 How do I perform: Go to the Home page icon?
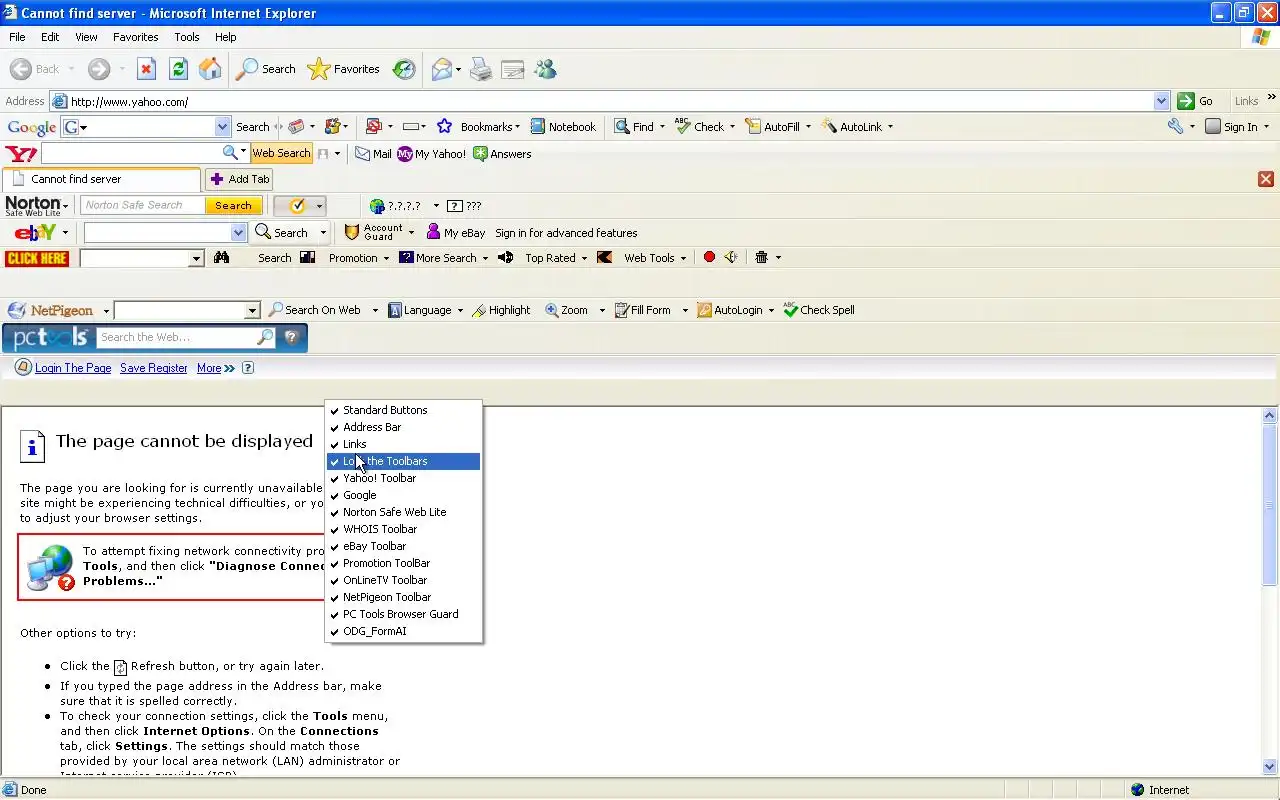tap(210, 69)
